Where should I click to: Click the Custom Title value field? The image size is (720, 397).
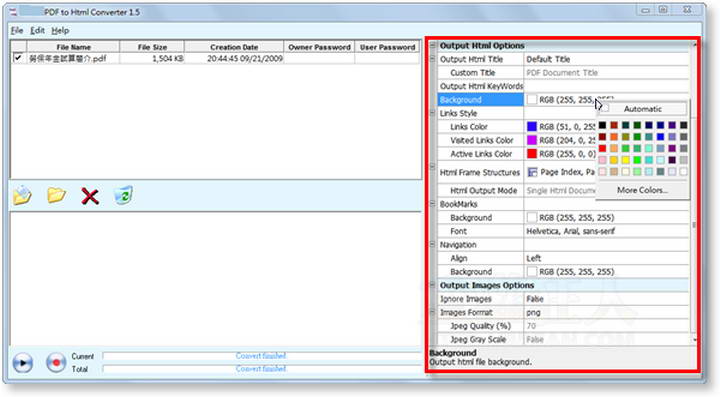point(606,73)
